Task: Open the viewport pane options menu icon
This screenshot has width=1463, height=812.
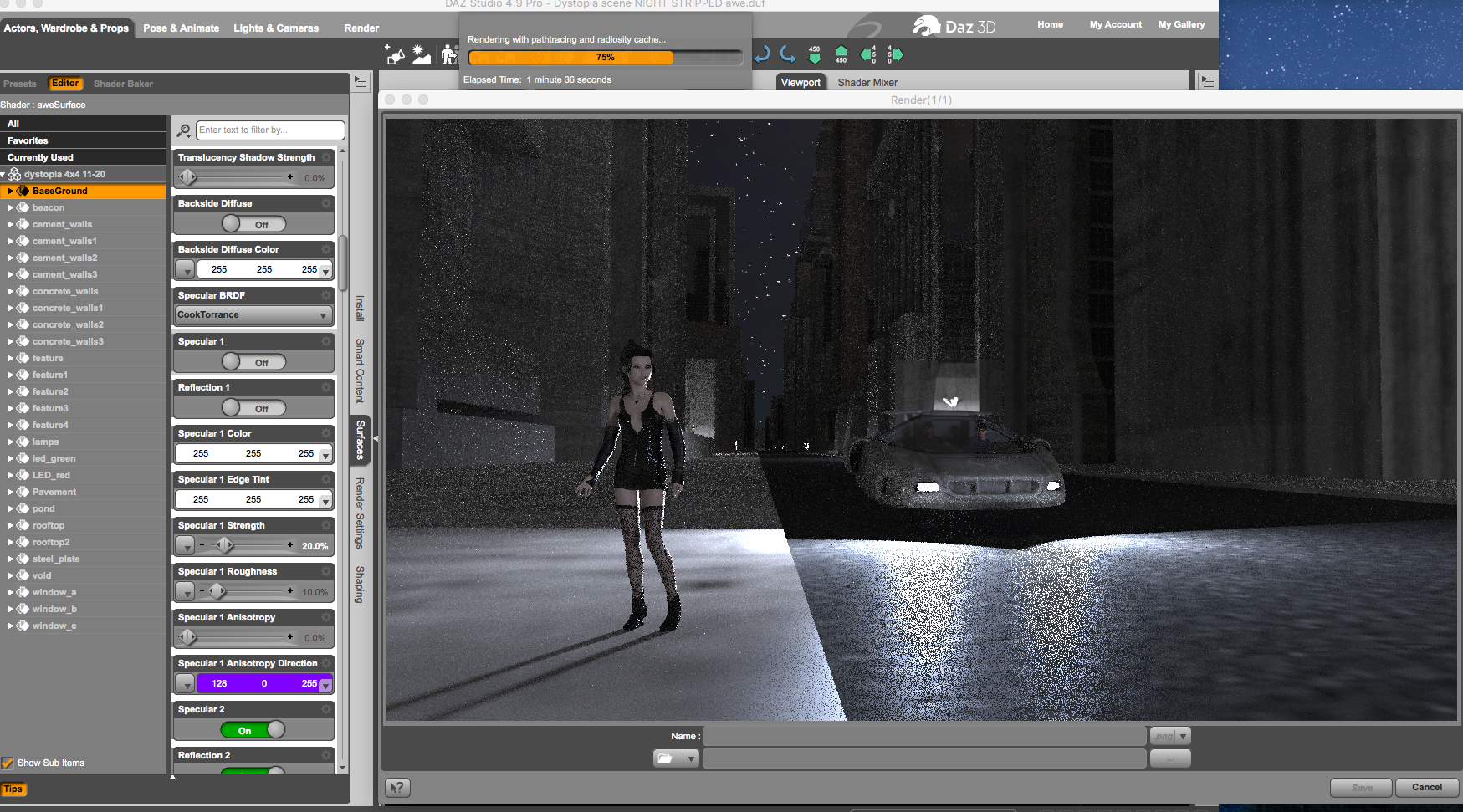Action: coord(1207,81)
